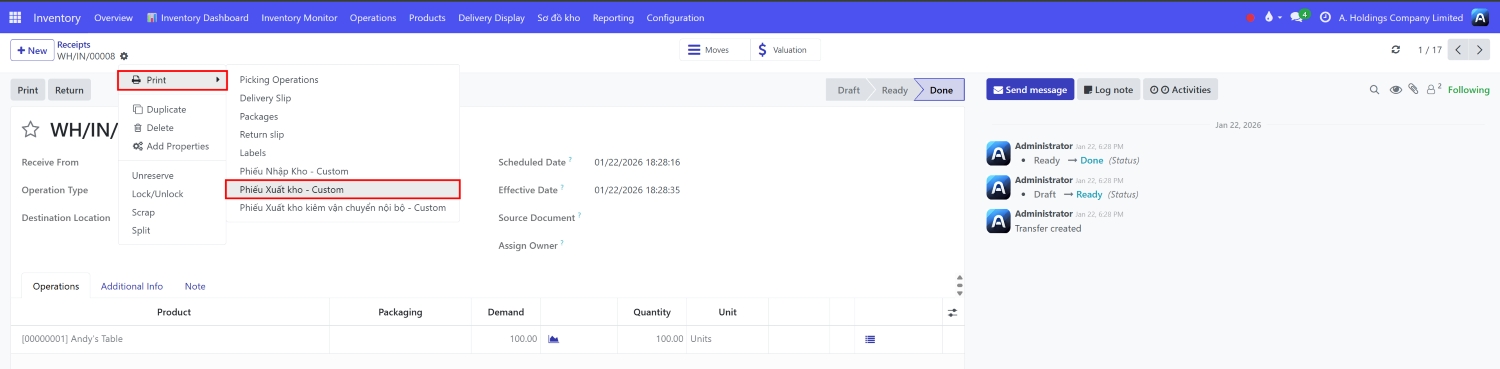Image resolution: width=1500 pixels, height=369 pixels.
Task: Choose Duplicate from the action menu
Action: pyautogui.click(x=173, y=109)
